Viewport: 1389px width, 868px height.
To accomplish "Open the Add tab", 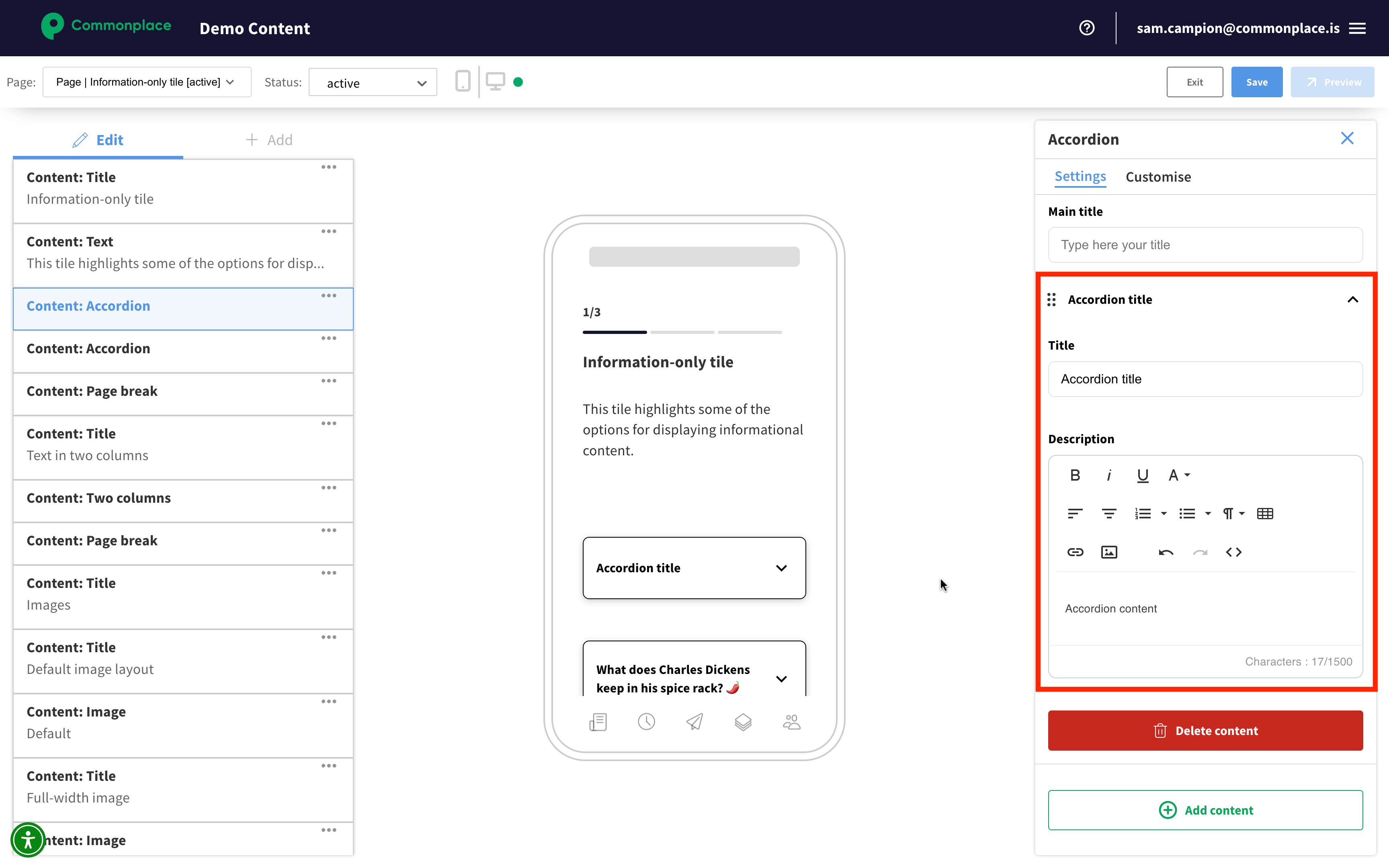I will [x=269, y=140].
